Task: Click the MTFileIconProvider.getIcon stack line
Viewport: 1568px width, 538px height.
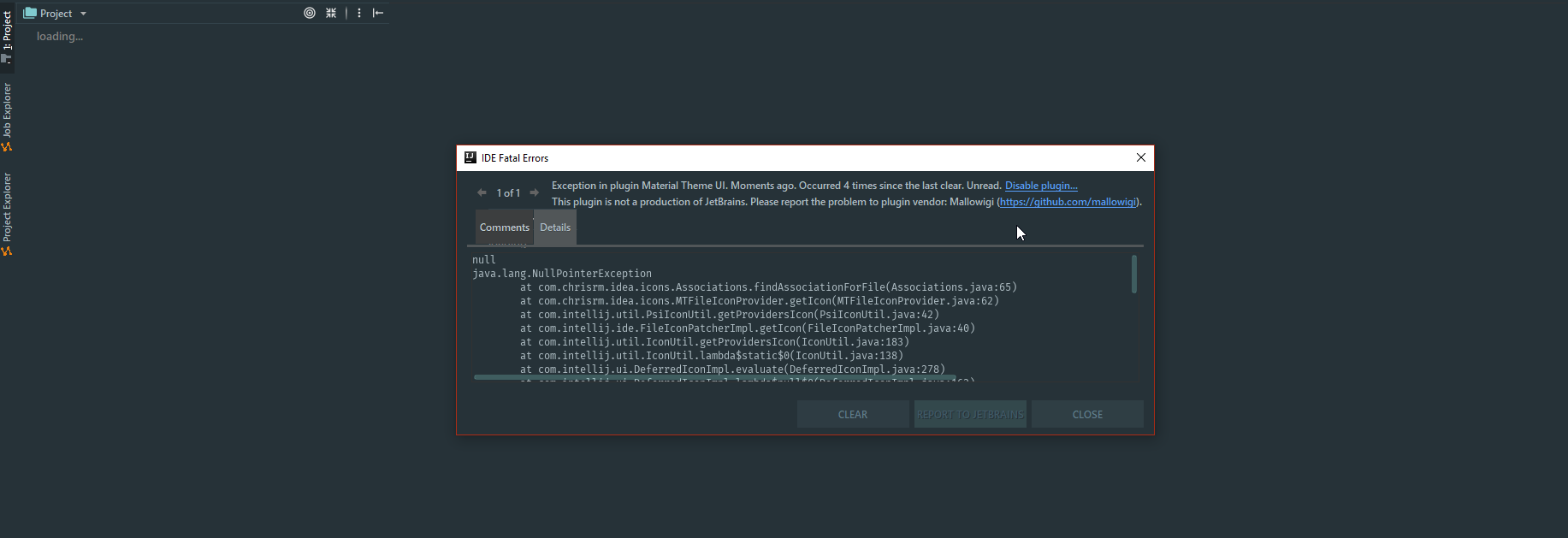Action: point(760,301)
